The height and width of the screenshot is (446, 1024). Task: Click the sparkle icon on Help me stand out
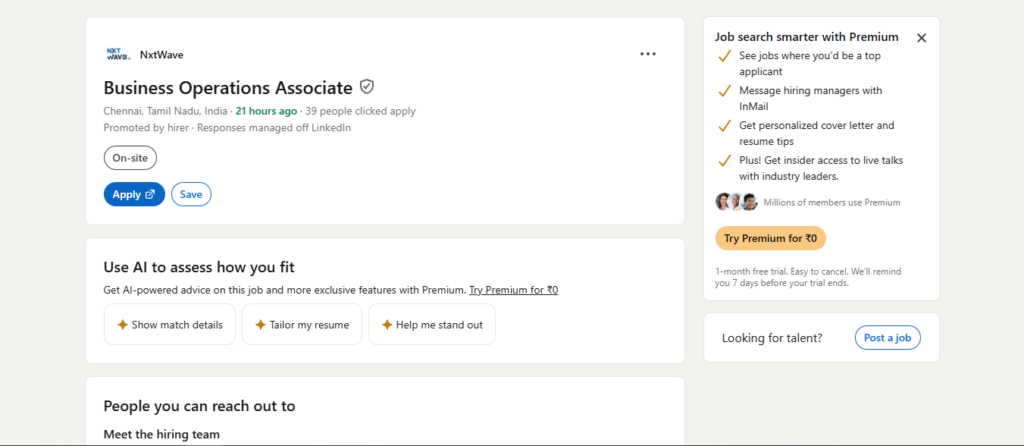[387, 325]
